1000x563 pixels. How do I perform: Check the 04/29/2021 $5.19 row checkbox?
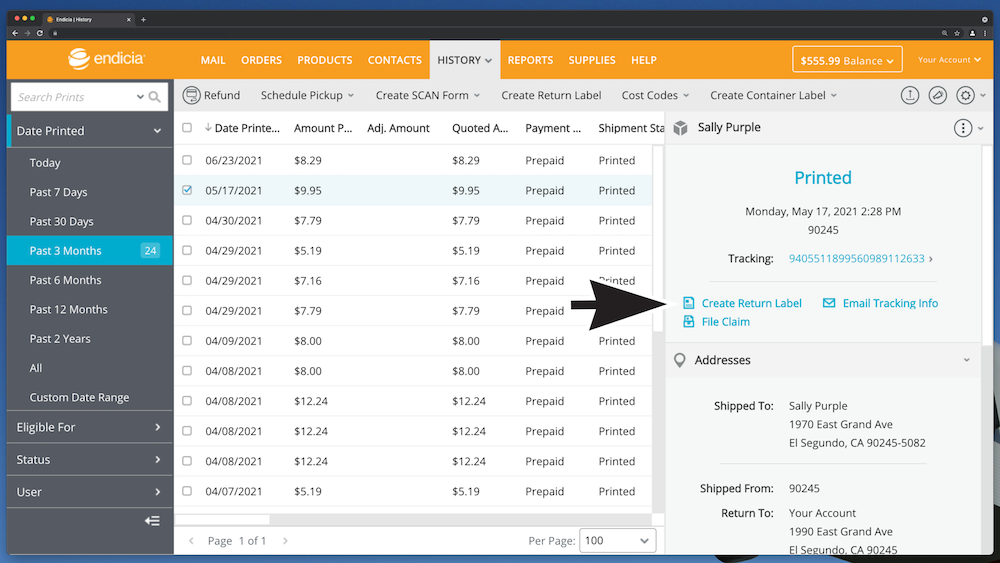pyautogui.click(x=187, y=250)
